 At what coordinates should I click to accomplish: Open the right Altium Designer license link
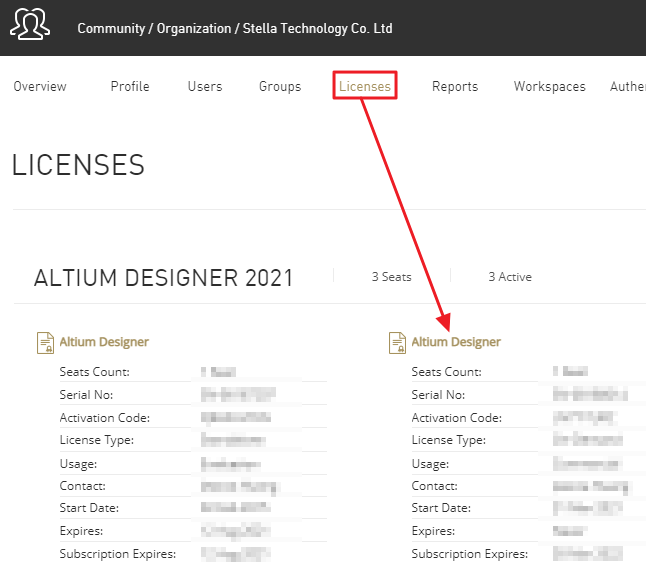(x=456, y=343)
